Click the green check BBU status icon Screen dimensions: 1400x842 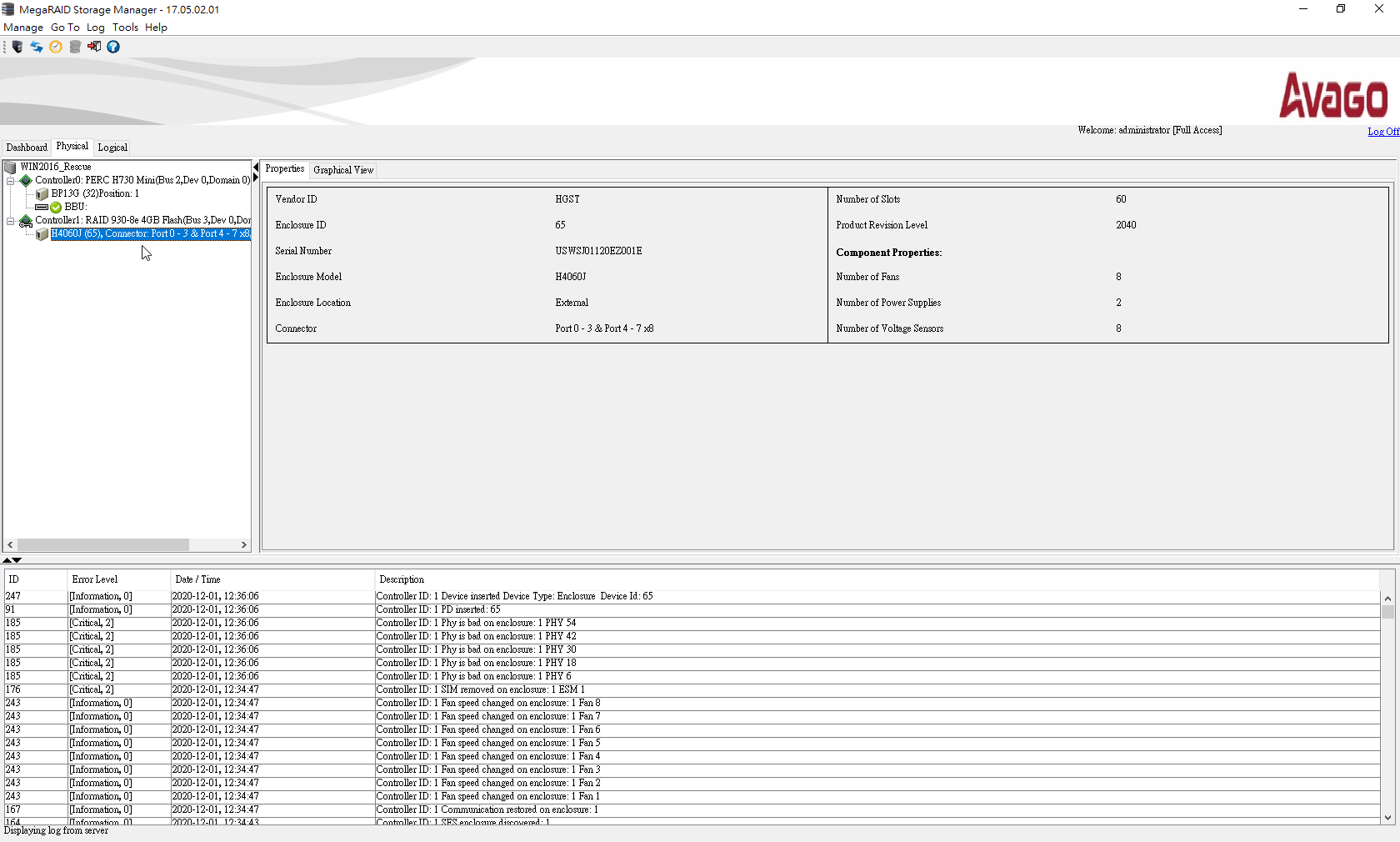click(x=56, y=207)
